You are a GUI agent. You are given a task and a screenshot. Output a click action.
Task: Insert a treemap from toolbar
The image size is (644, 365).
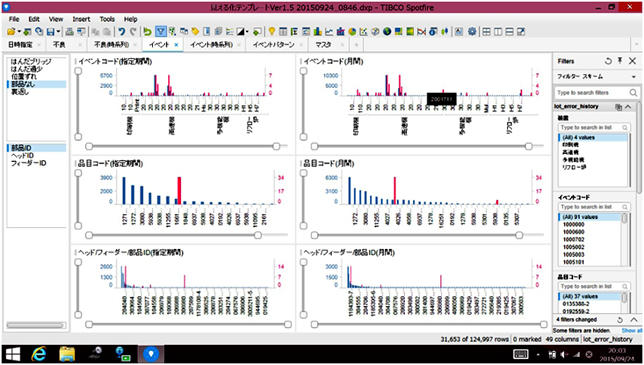[x=398, y=32]
